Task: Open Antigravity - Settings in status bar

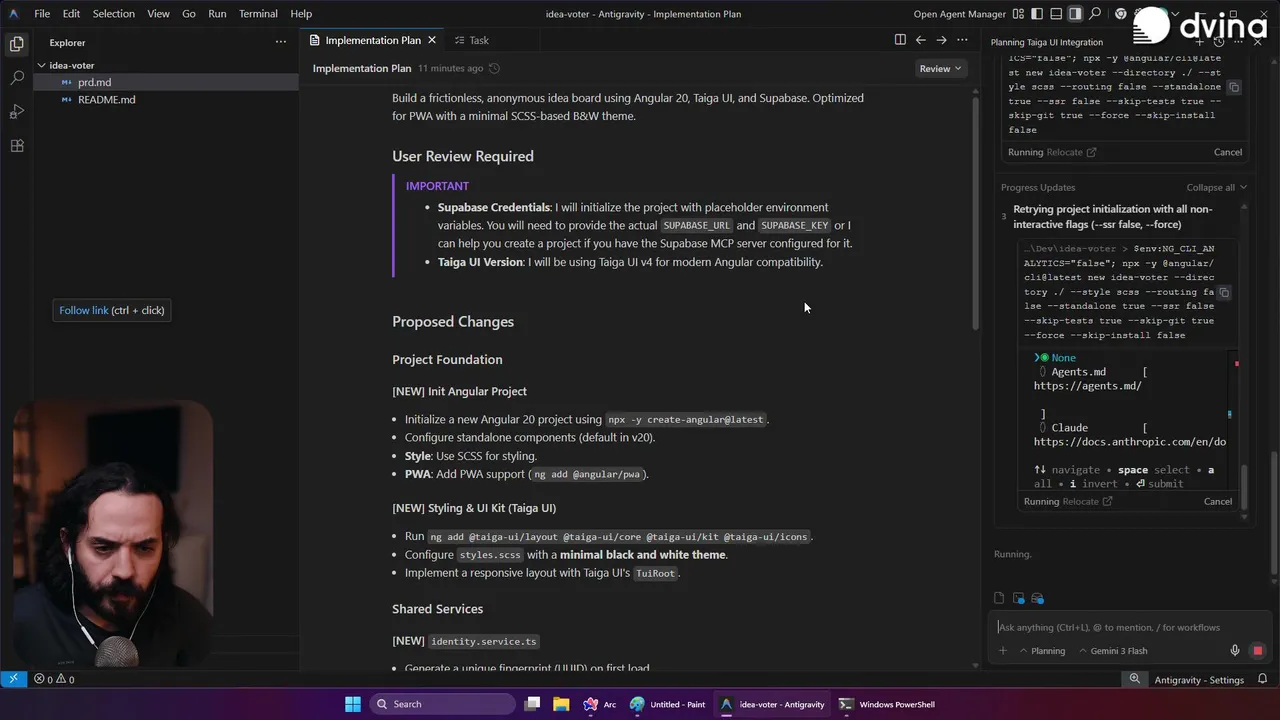Action: point(1199,680)
